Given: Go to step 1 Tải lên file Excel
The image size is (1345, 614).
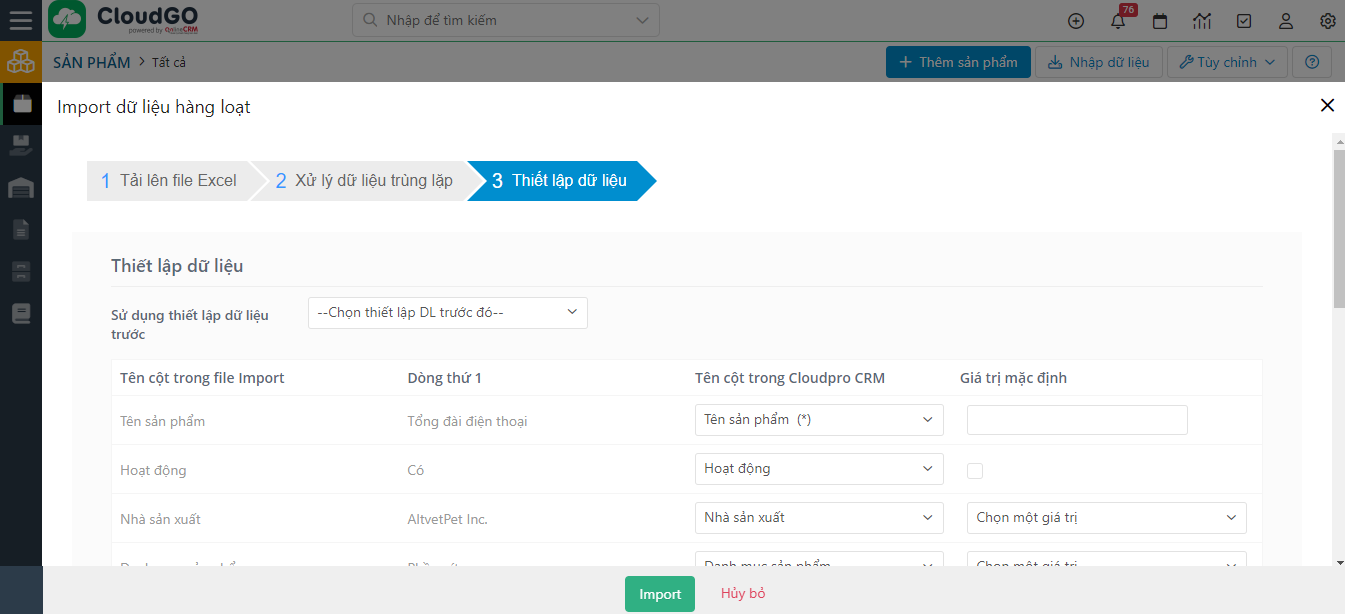Looking at the screenshot, I should [x=168, y=181].
